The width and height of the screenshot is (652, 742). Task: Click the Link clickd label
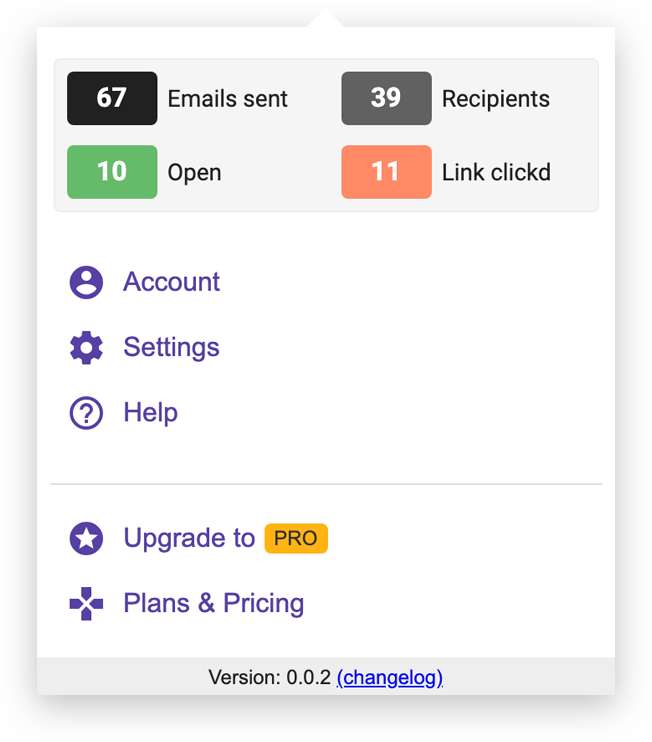(x=496, y=173)
